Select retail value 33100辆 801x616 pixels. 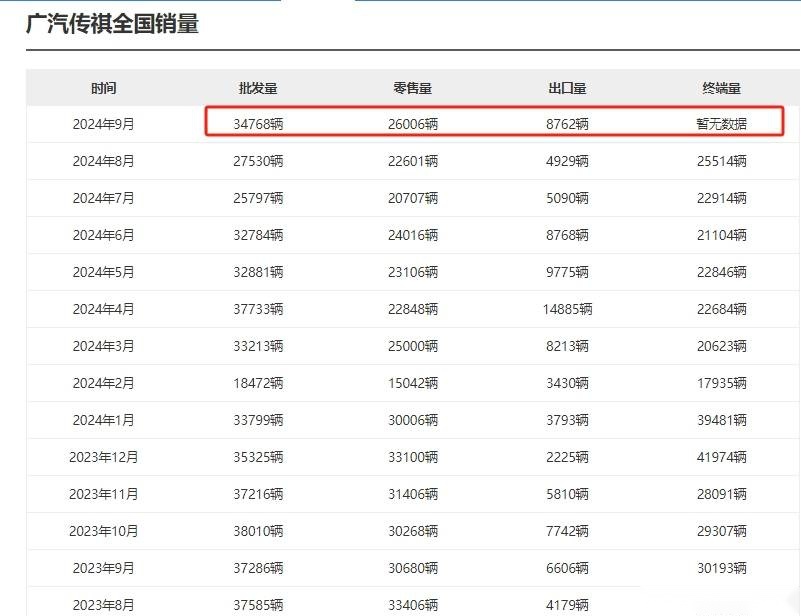(x=413, y=457)
